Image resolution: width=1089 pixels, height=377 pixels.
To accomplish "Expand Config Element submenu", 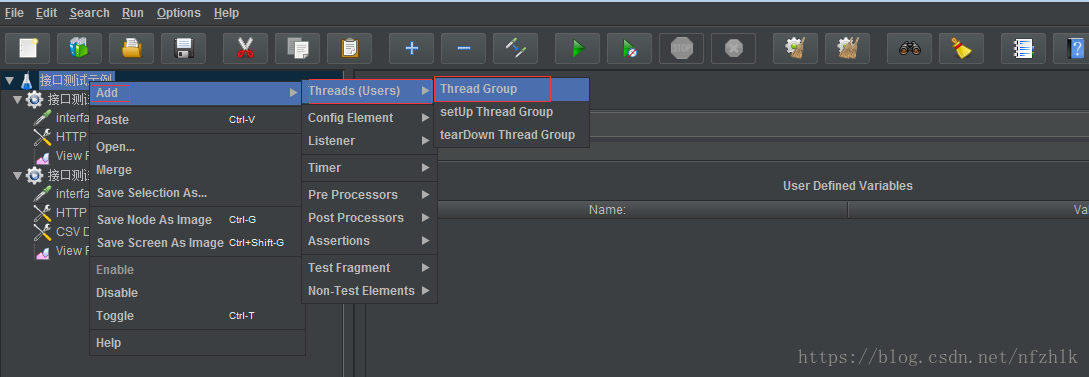I will point(369,118).
